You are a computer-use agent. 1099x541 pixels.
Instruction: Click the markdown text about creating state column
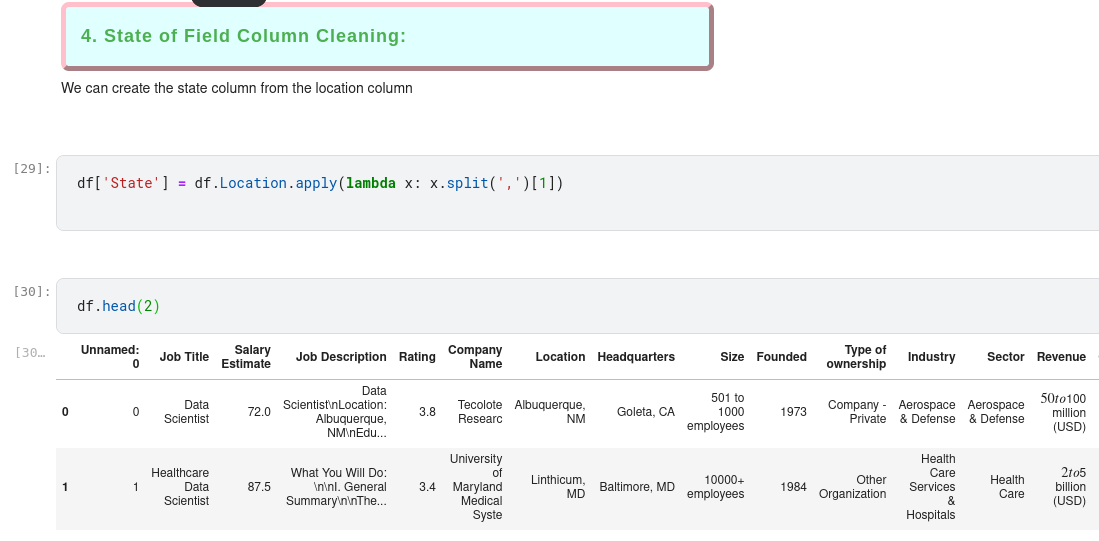237,88
